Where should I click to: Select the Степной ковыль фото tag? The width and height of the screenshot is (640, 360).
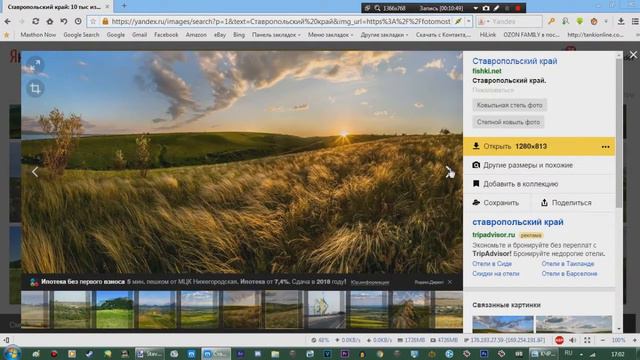508,122
